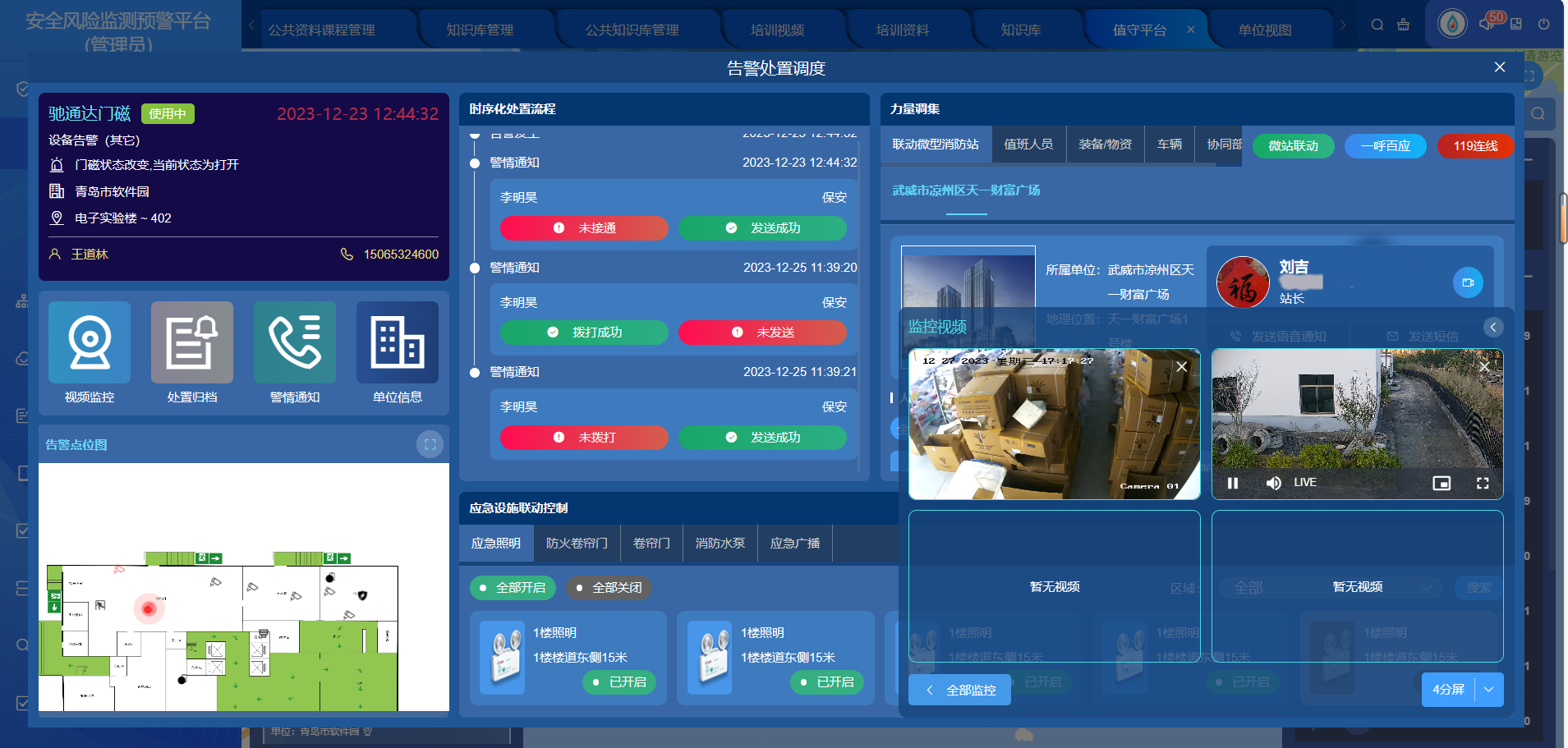Viewport: 1568px width, 748px height.
Task: Toggle 已开启 on second 1楼照明 card
Action: pyautogui.click(x=827, y=682)
